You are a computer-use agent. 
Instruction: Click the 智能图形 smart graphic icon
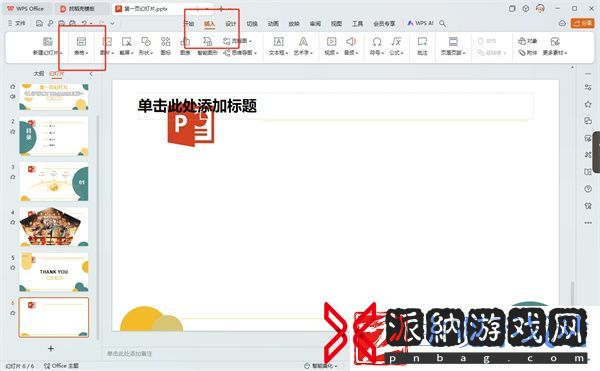click(x=207, y=41)
